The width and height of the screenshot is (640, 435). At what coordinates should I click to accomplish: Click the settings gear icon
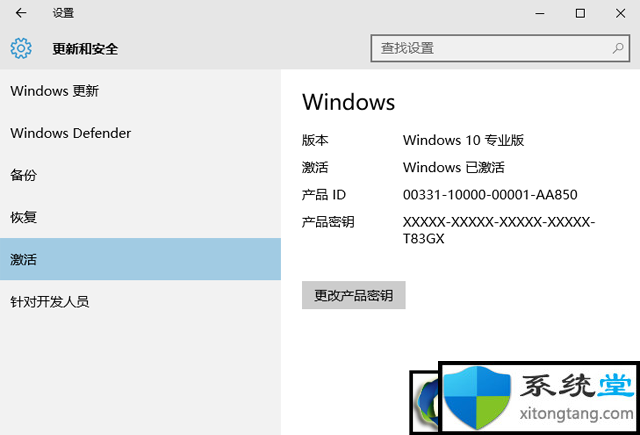21,49
